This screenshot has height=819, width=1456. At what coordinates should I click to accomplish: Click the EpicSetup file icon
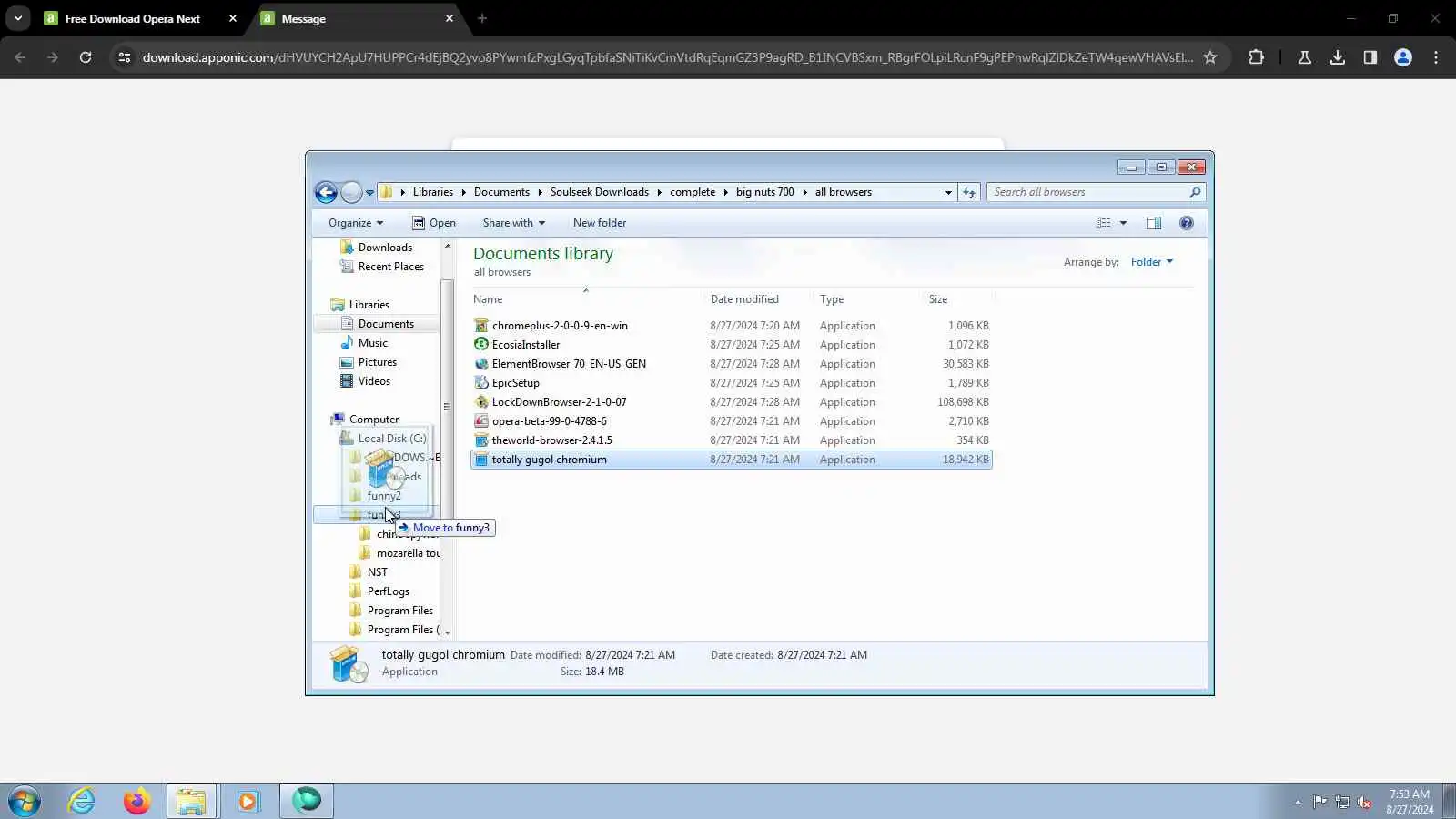[481, 383]
